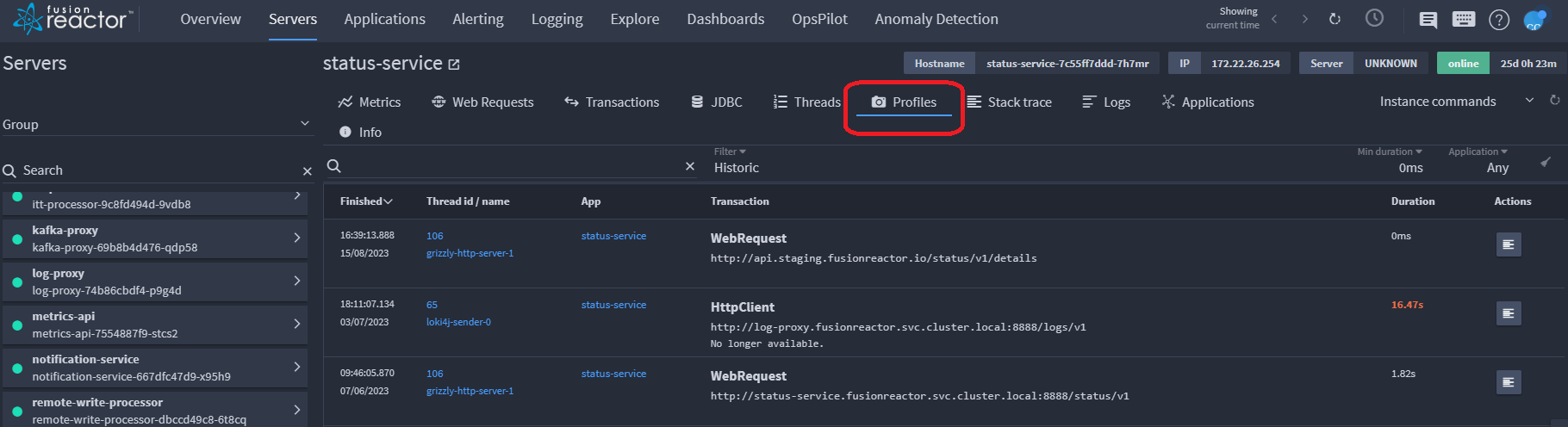Focus the sidebar Search input
The width and height of the screenshot is (1568, 427).
point(159,170)
